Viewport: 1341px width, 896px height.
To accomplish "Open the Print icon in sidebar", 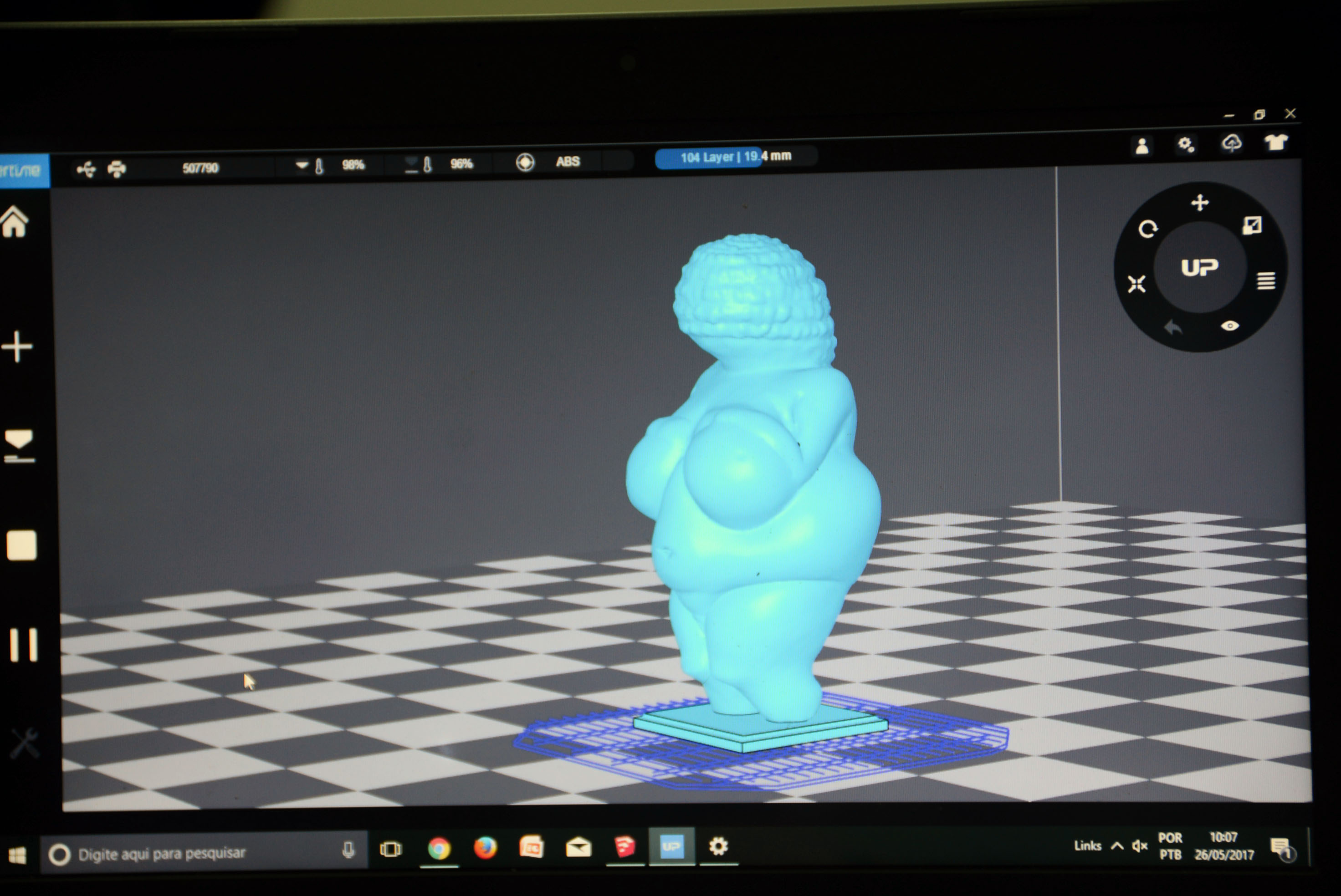I will 20,445.
